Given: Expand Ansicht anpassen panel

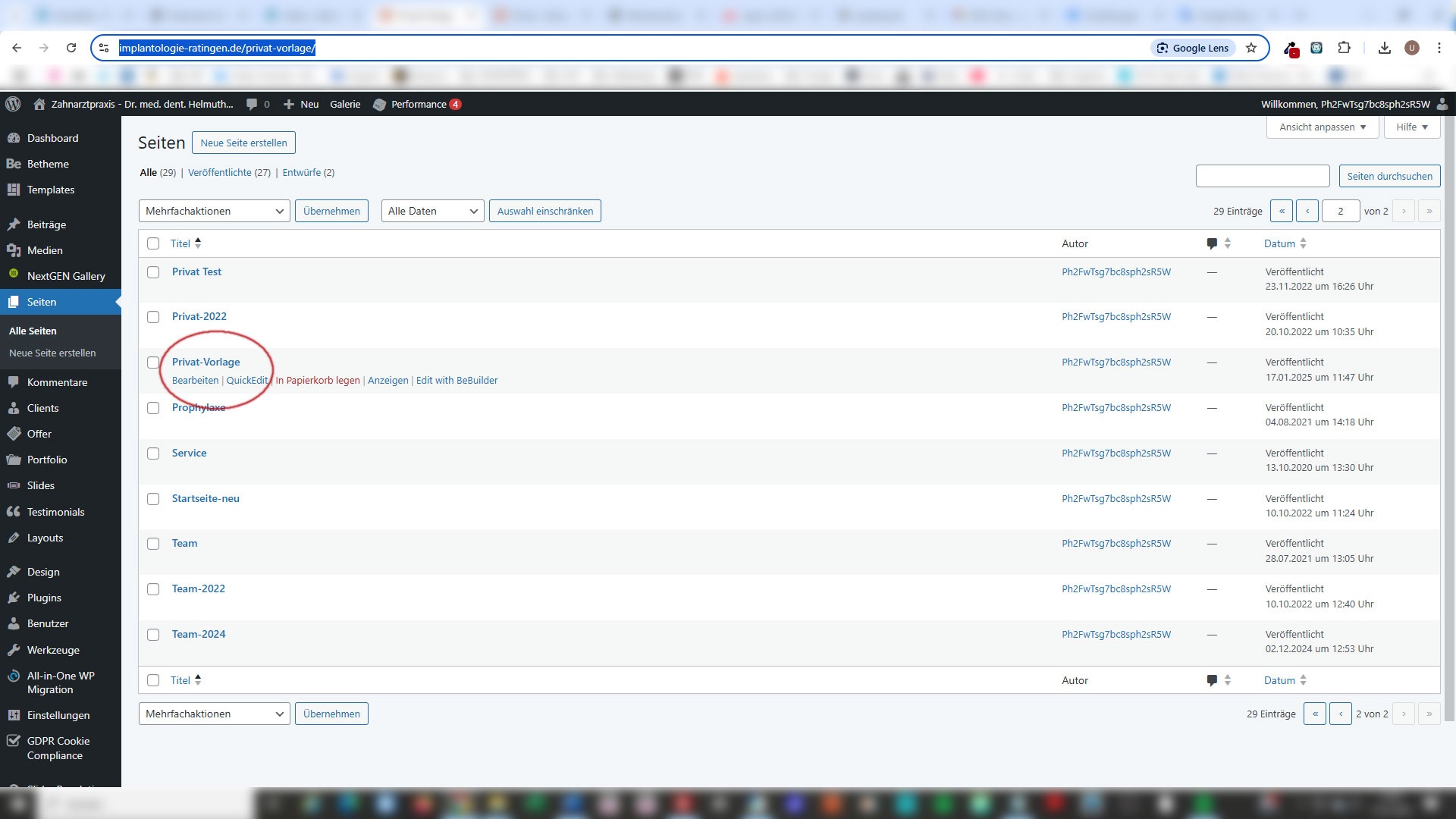Looking at the screenshot, I should 1323,127.
